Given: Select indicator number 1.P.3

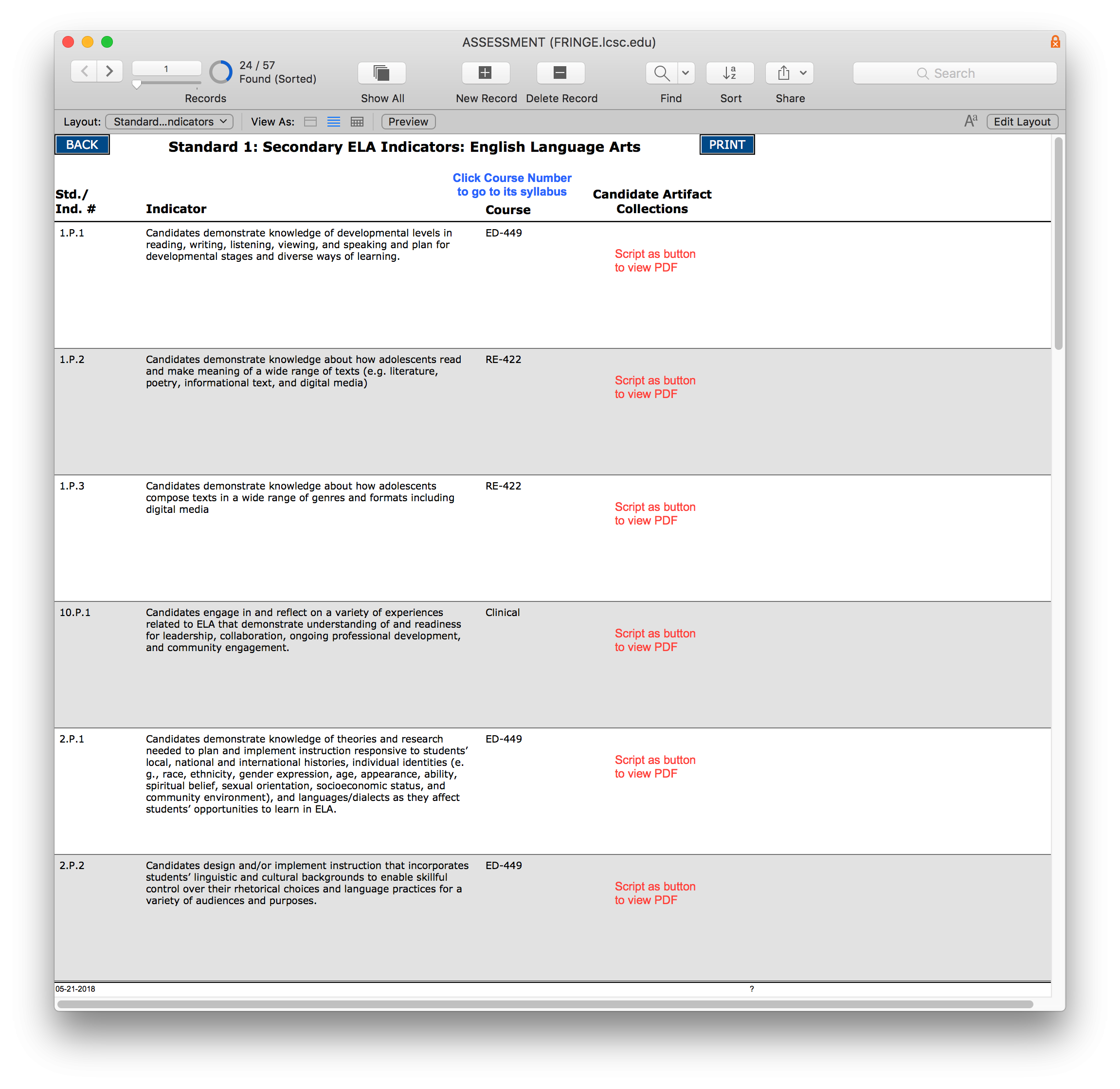Looking at the screenshot, I should pyautogui.click(x=72, y=486).
